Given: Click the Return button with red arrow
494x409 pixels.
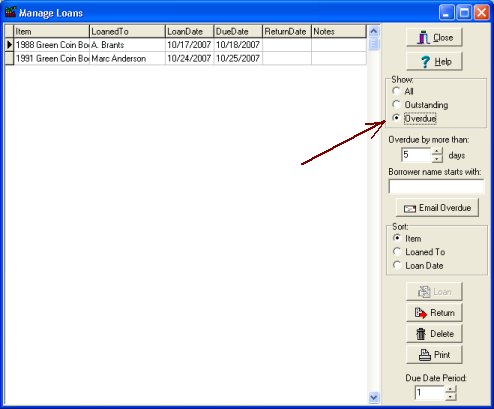Looking at the screenshot, I should coord(434,313).
